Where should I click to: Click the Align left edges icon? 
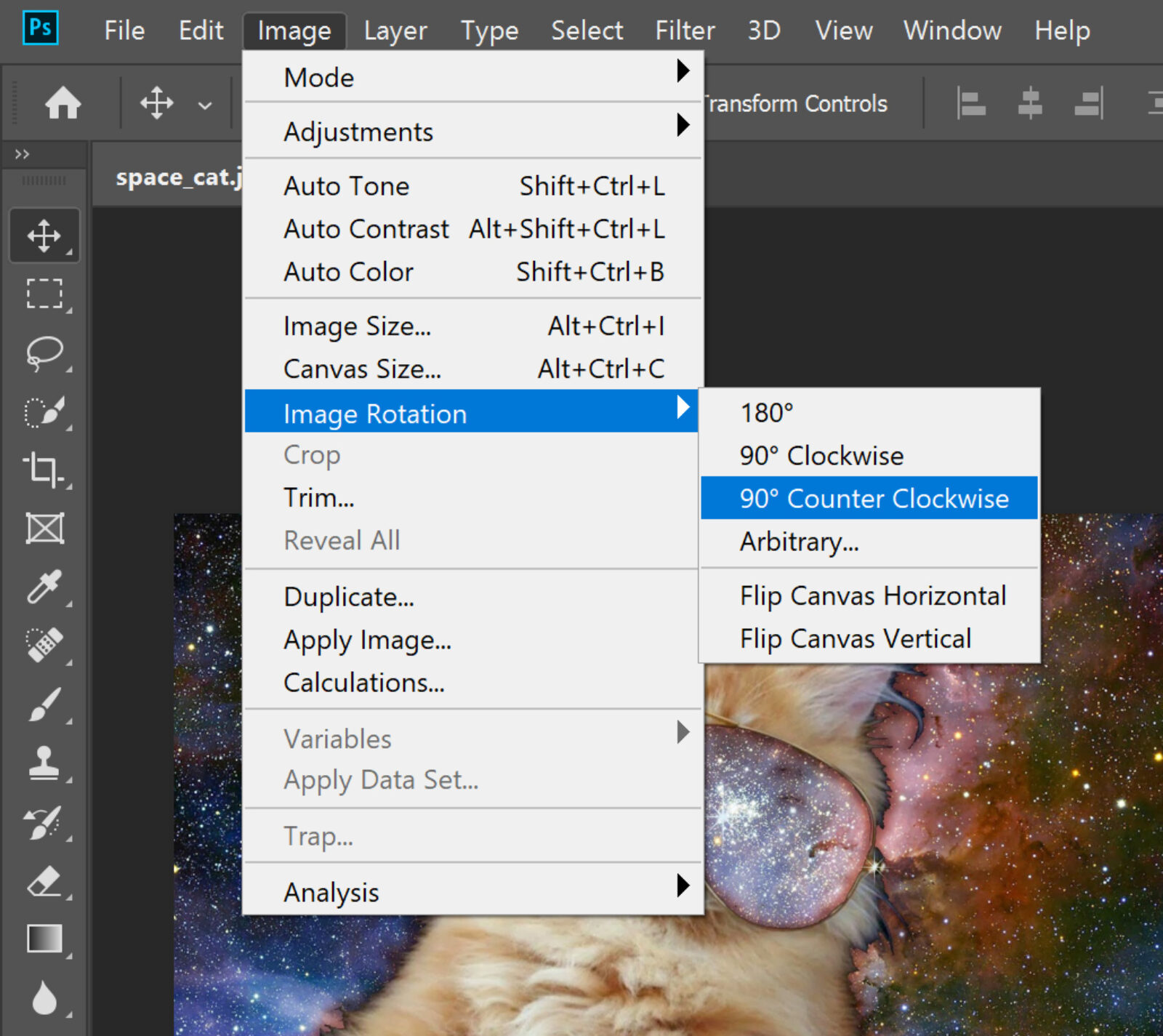[x=971, y=103]
